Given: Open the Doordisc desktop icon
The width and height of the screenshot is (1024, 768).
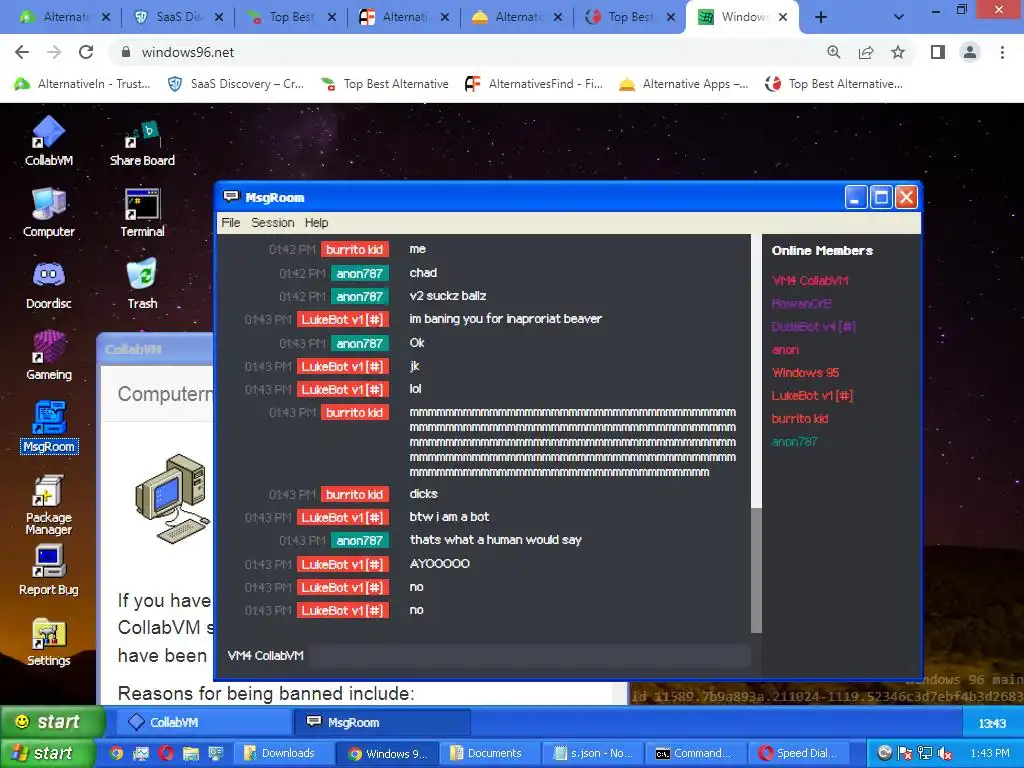Looking at the screenshot, I should coord(48,285).
